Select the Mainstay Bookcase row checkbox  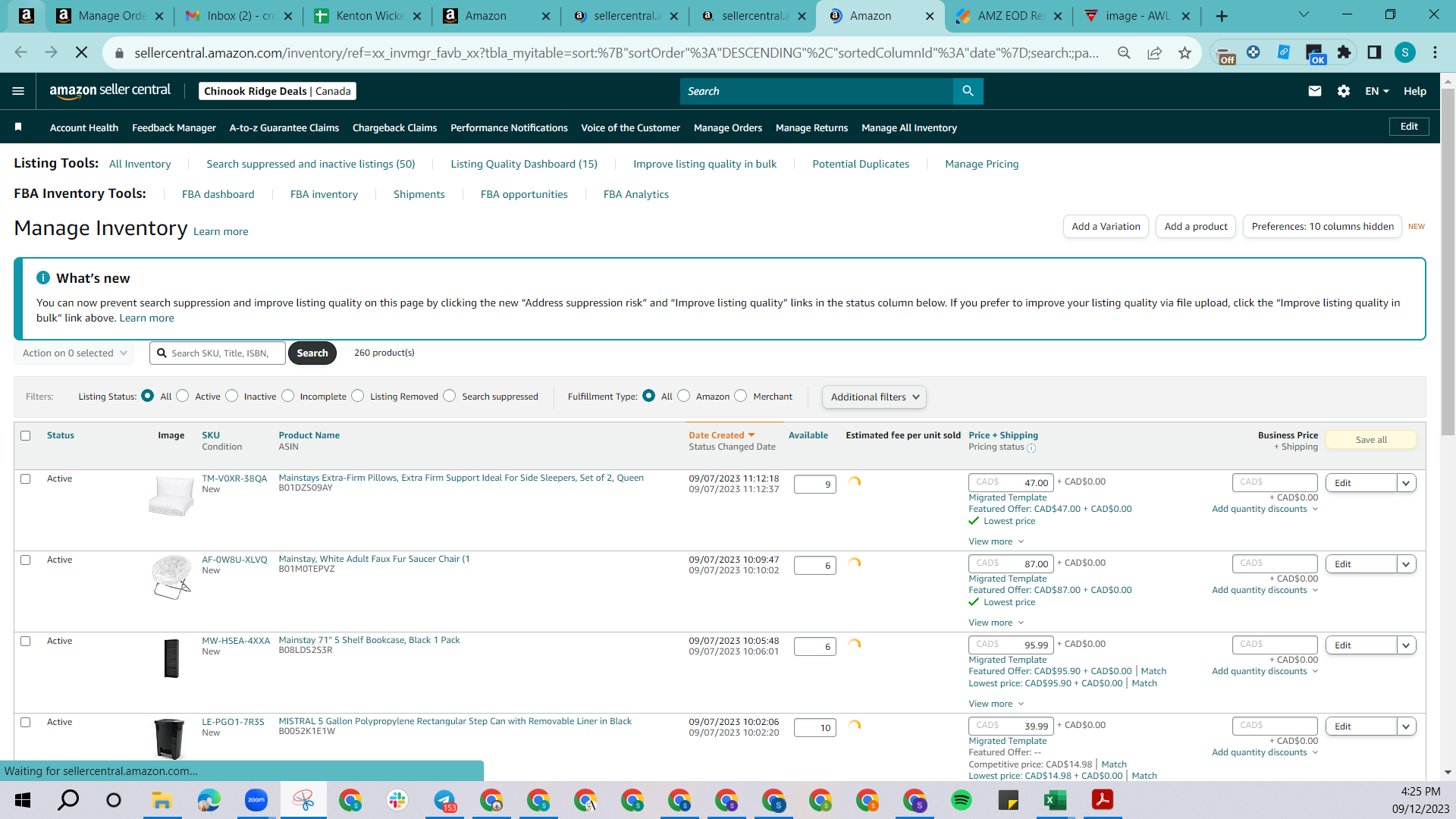pyautogui.click(x=26, y=642)
